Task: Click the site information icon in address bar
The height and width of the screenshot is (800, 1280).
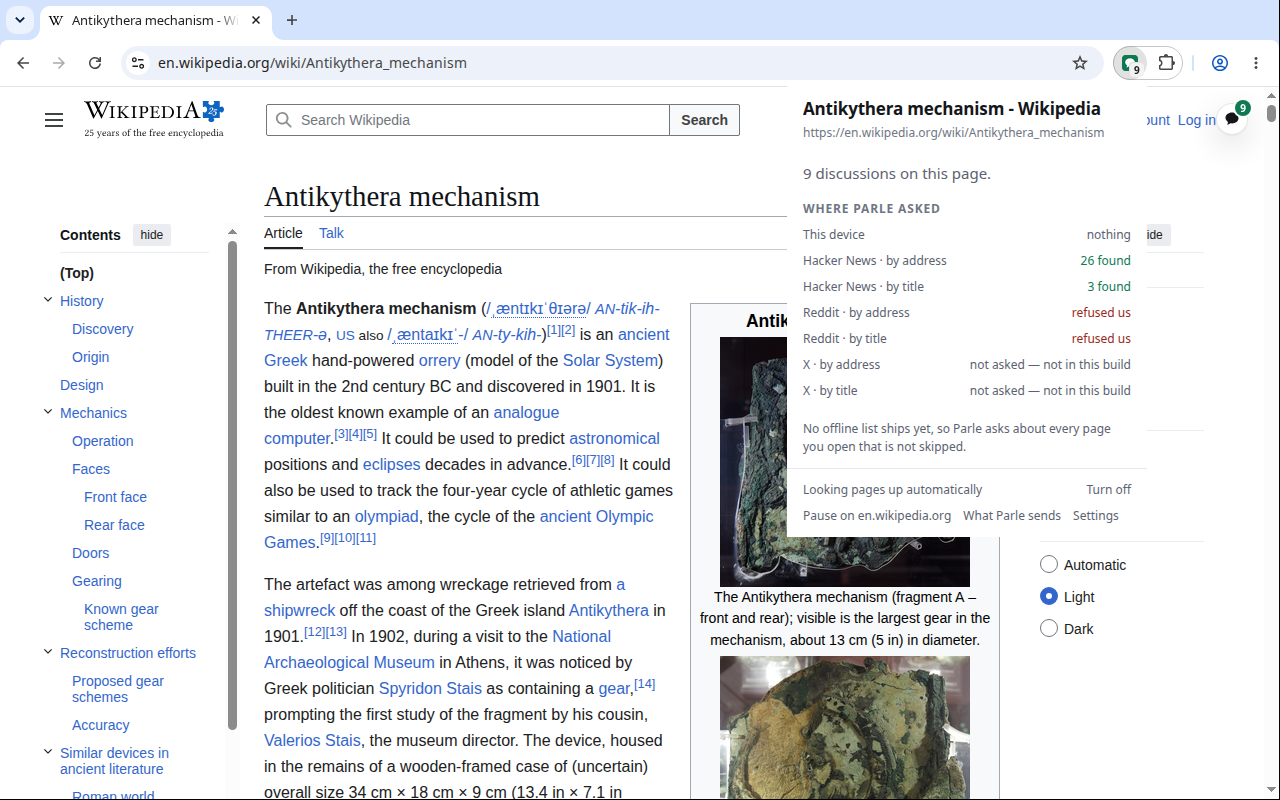Action: (x=138, y=63)
